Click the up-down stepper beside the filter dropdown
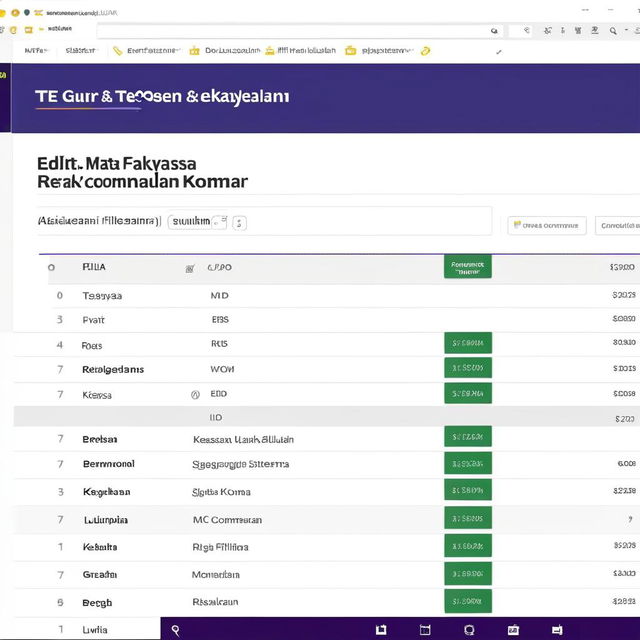The height and width of the screenshot is (640, 640). click(x=240, y=223)
